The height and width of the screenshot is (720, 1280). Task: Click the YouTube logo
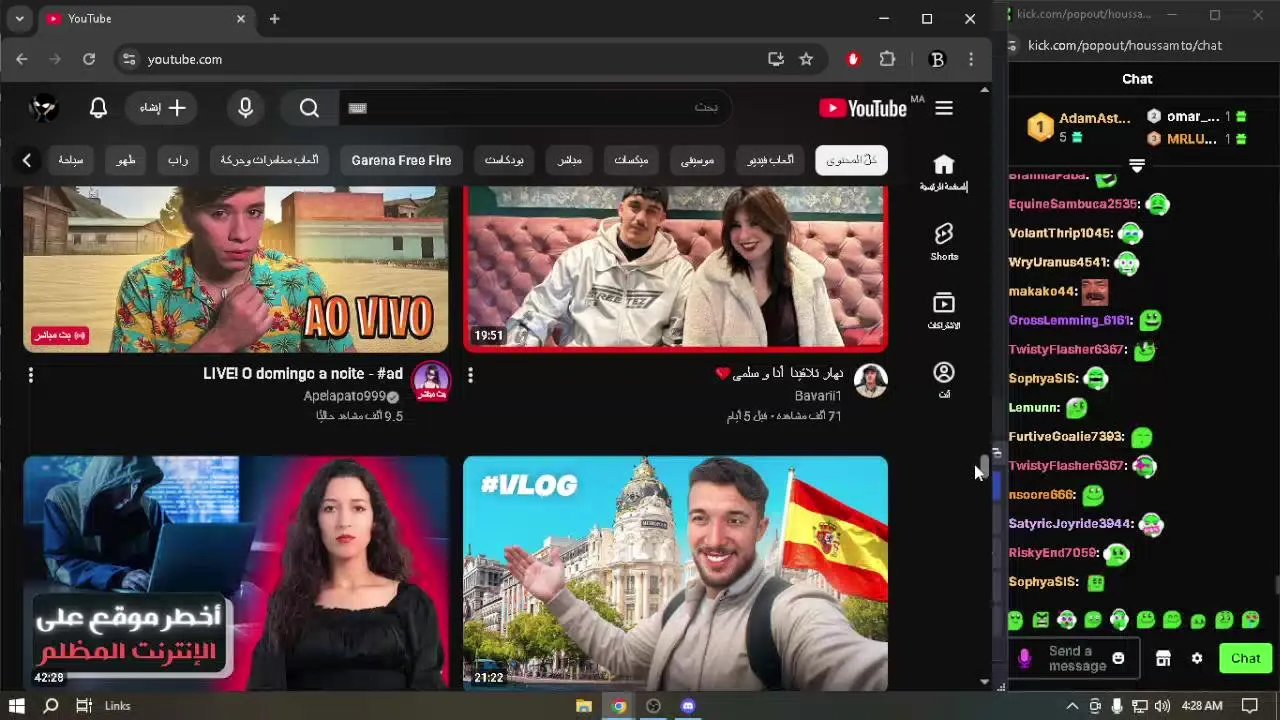coord(863,108)
